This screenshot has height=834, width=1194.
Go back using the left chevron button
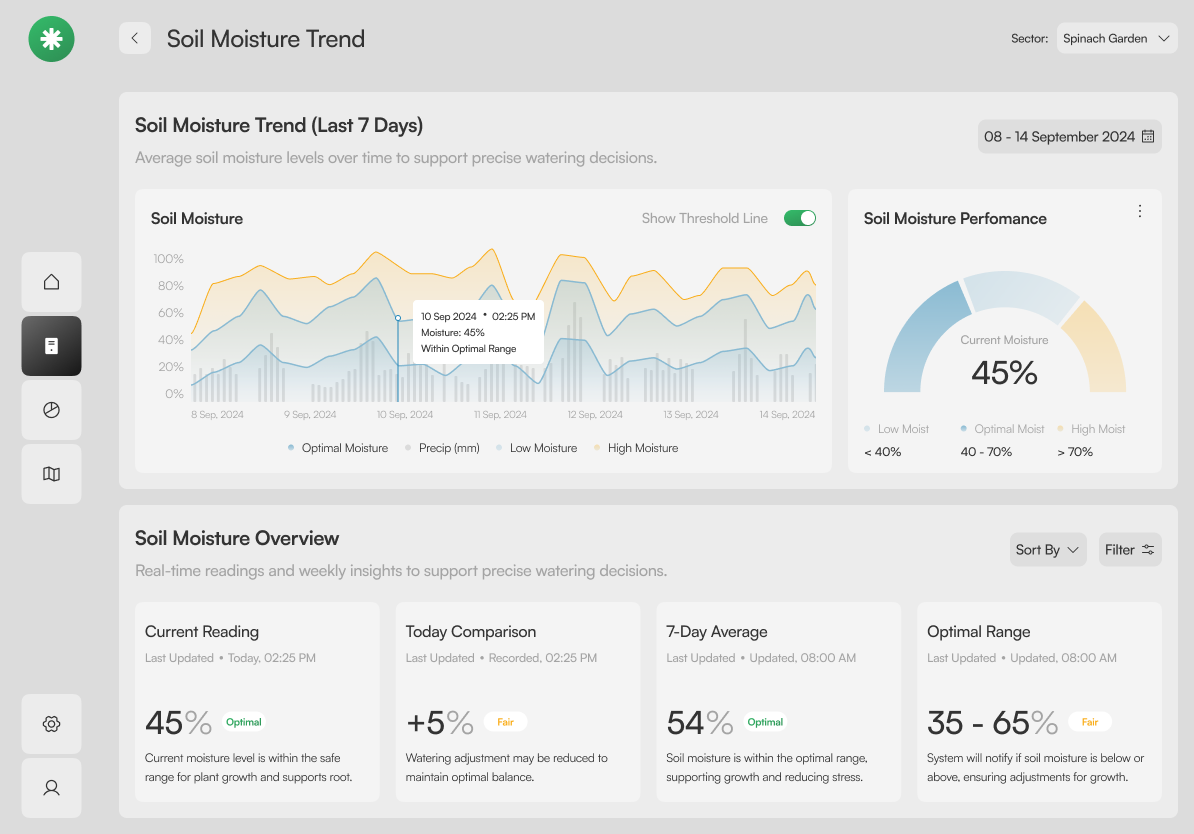(135, 38)
